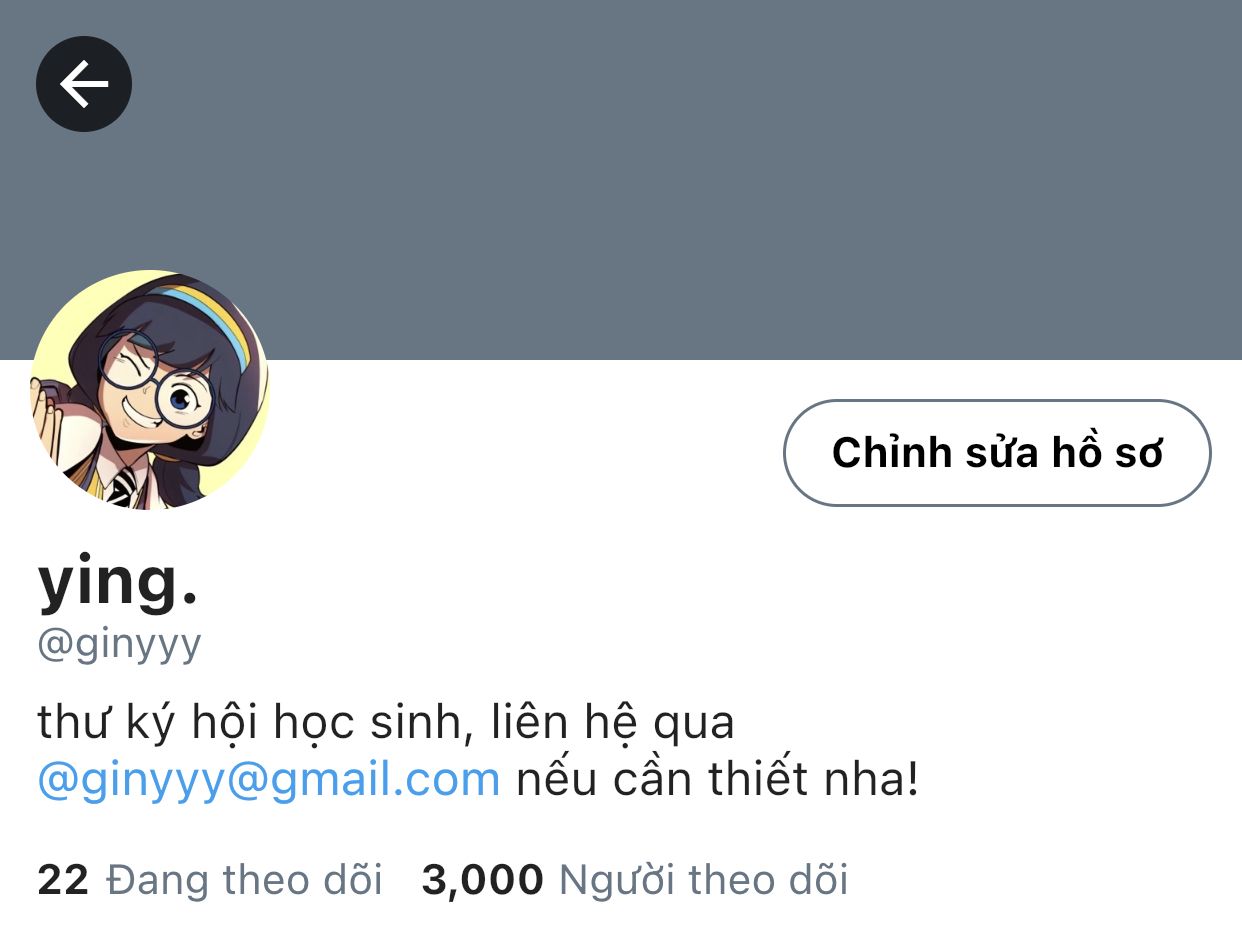Open the @ginyyy@gmail.com link in bio
1242x948 pixels.
[269, 780]
